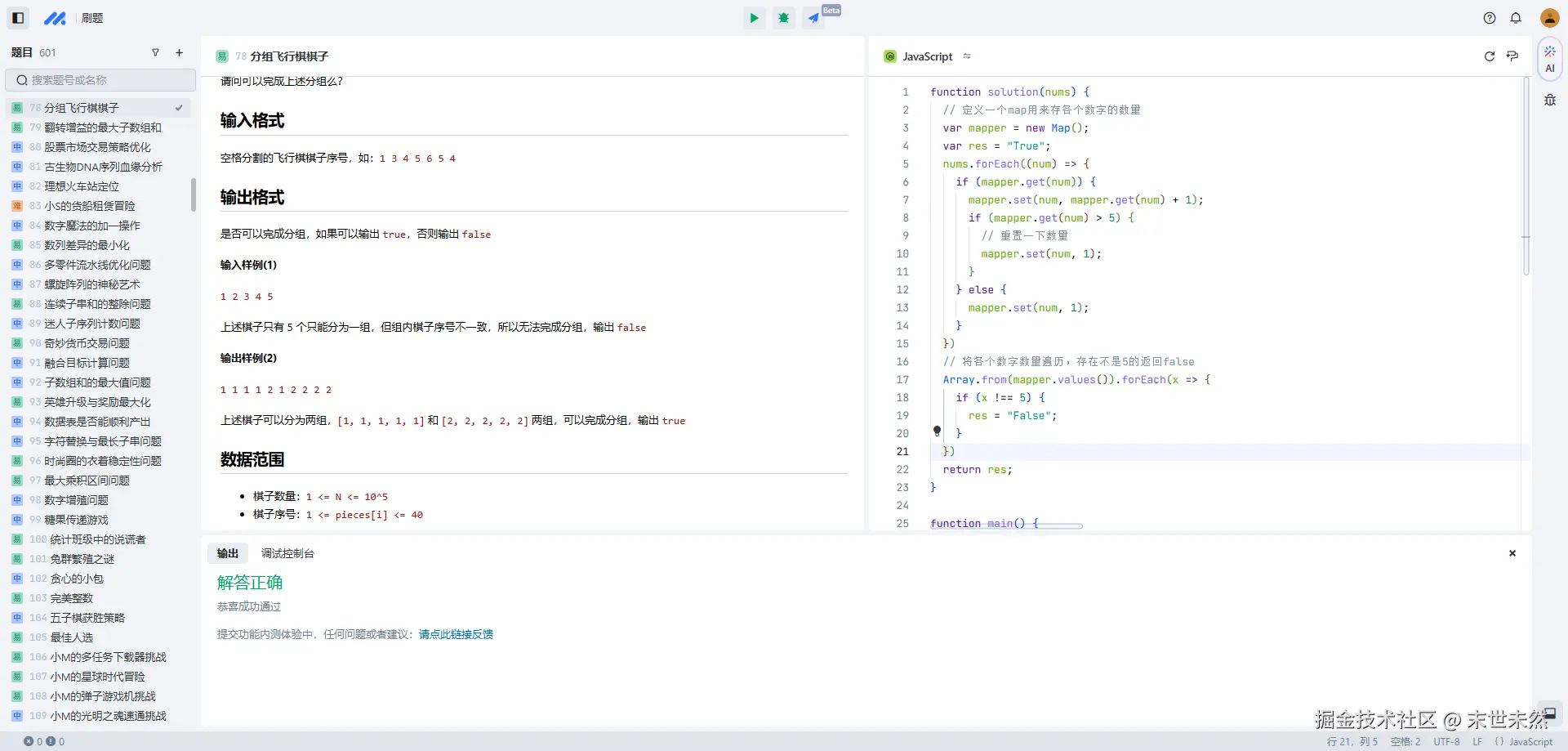Run the code with the green play button
The width and height of the screenshot is (1568, 751).
(754, 18)
